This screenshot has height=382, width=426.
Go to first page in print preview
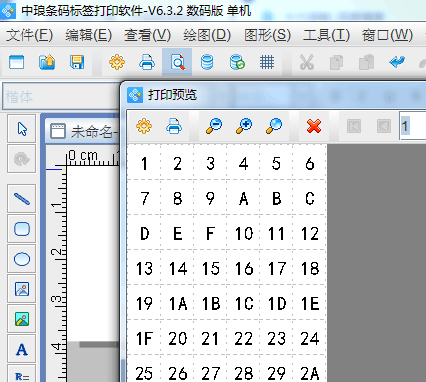[354, 126]
